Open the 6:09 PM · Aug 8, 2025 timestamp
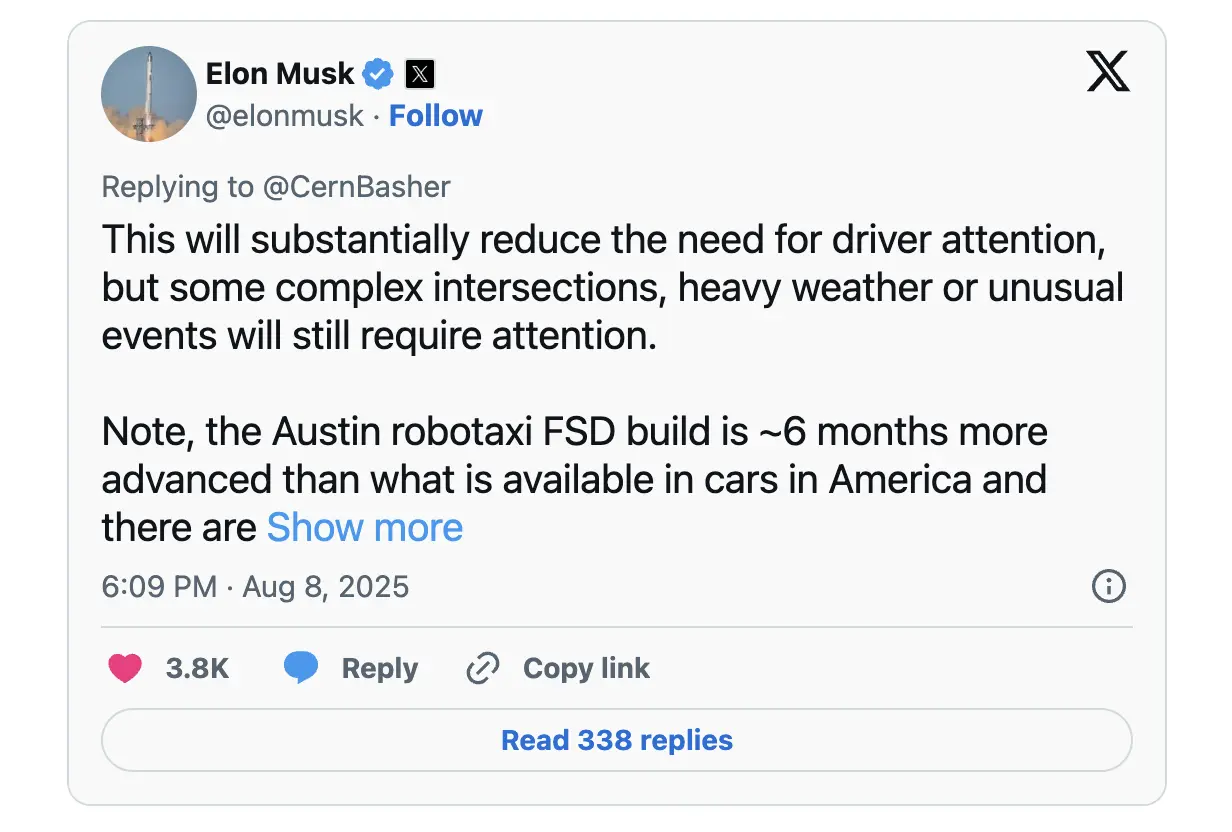This screenshot has width=1232, height=832. pos(255,586)
